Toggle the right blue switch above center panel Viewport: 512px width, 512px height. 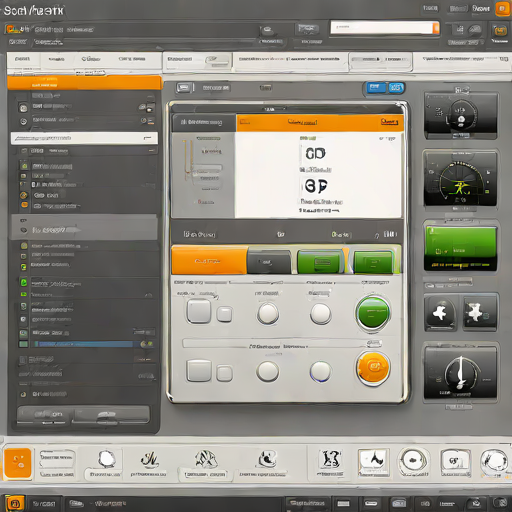(x=396, y=88)
